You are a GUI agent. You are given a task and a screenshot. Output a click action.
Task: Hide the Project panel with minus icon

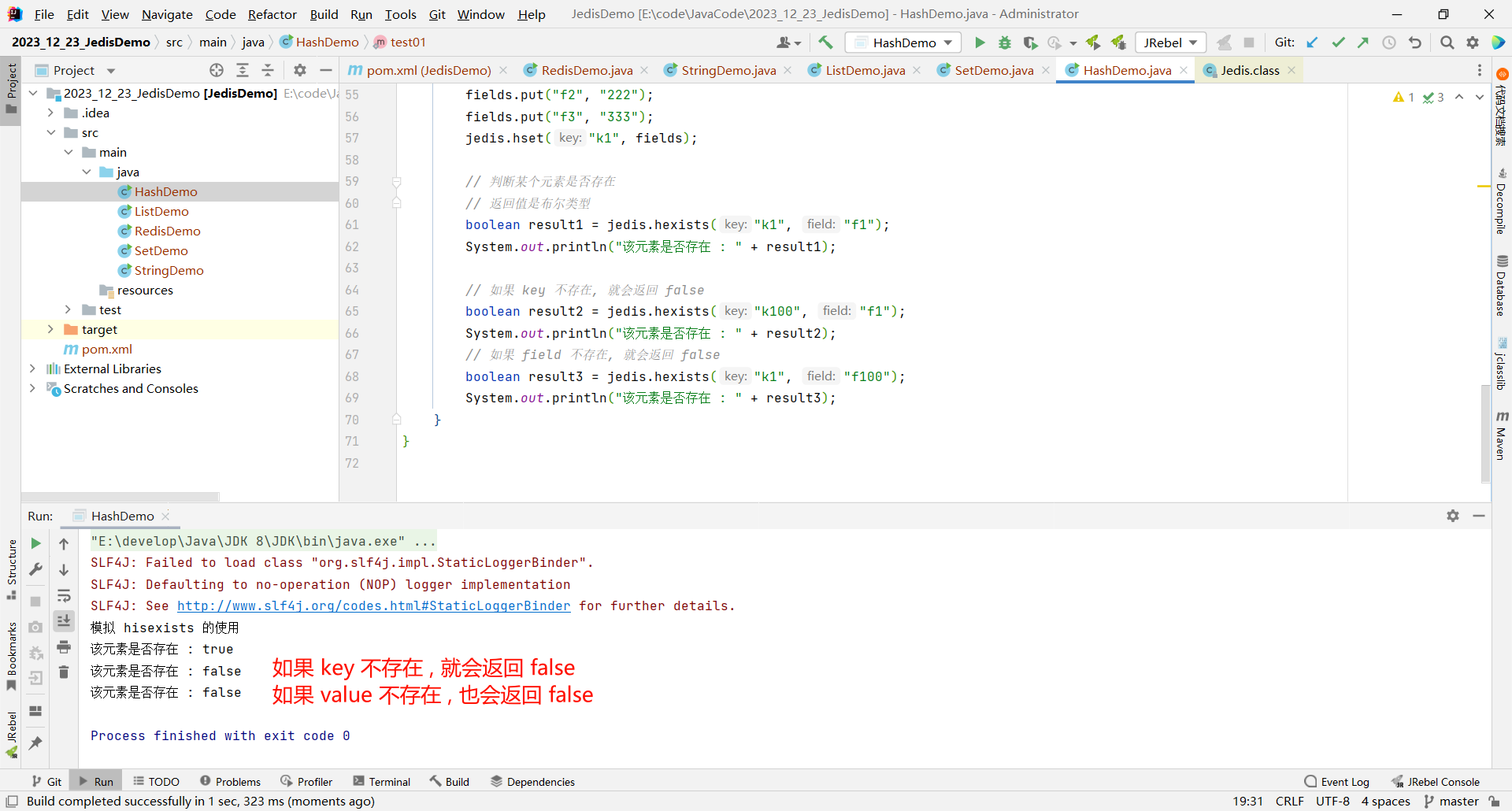pos(325,70)
